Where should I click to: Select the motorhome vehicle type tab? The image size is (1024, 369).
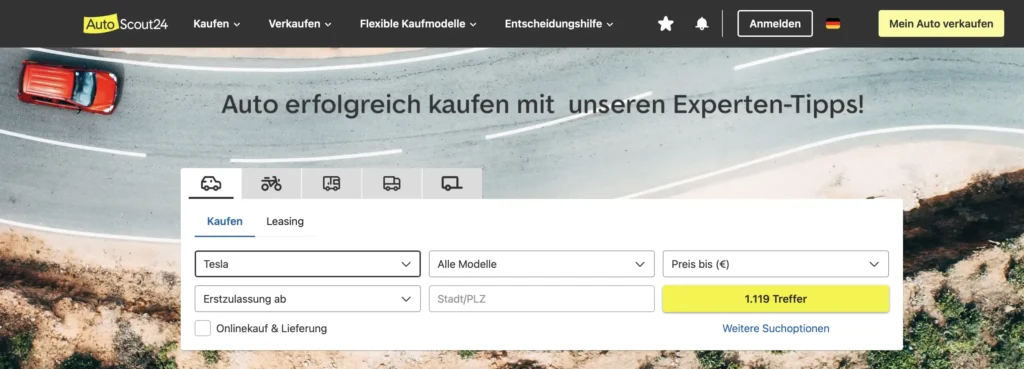[x=331, y=184]
